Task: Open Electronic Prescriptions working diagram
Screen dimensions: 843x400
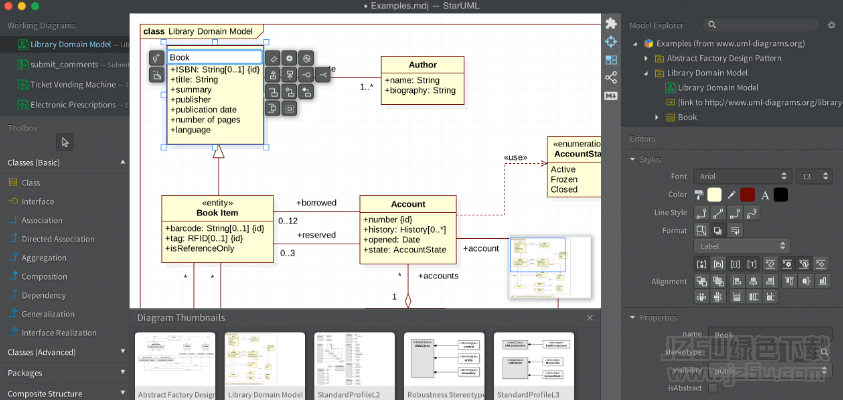Action: tap(65, 105)
